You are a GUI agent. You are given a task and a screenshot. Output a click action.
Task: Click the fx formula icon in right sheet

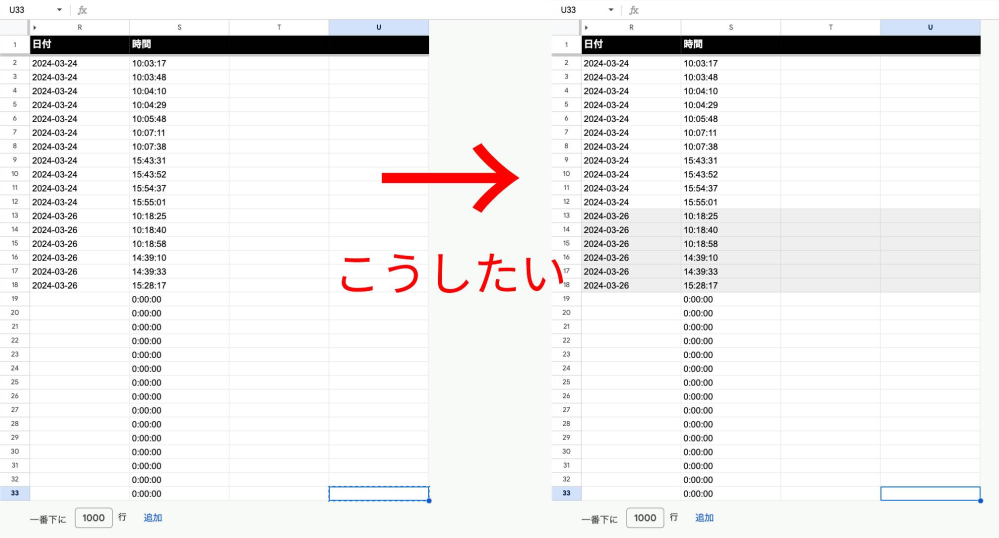634,10
